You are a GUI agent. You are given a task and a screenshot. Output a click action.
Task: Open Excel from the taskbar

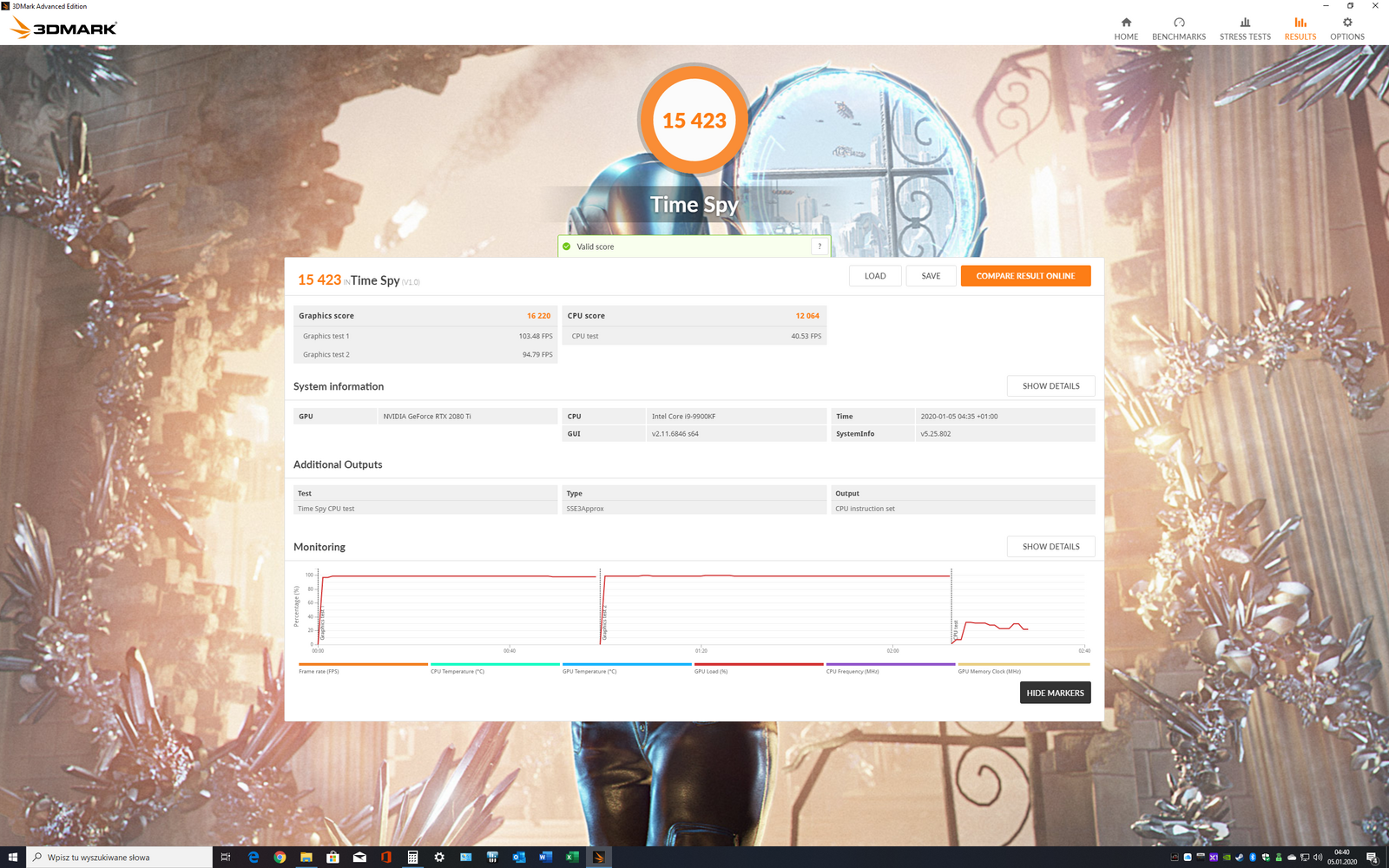pyautogui.click(x=572, y=857)
